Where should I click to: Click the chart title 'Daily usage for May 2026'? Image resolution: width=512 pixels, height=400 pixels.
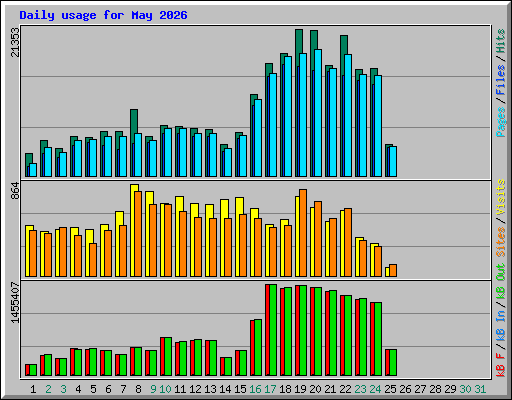[x=103, y=16]
